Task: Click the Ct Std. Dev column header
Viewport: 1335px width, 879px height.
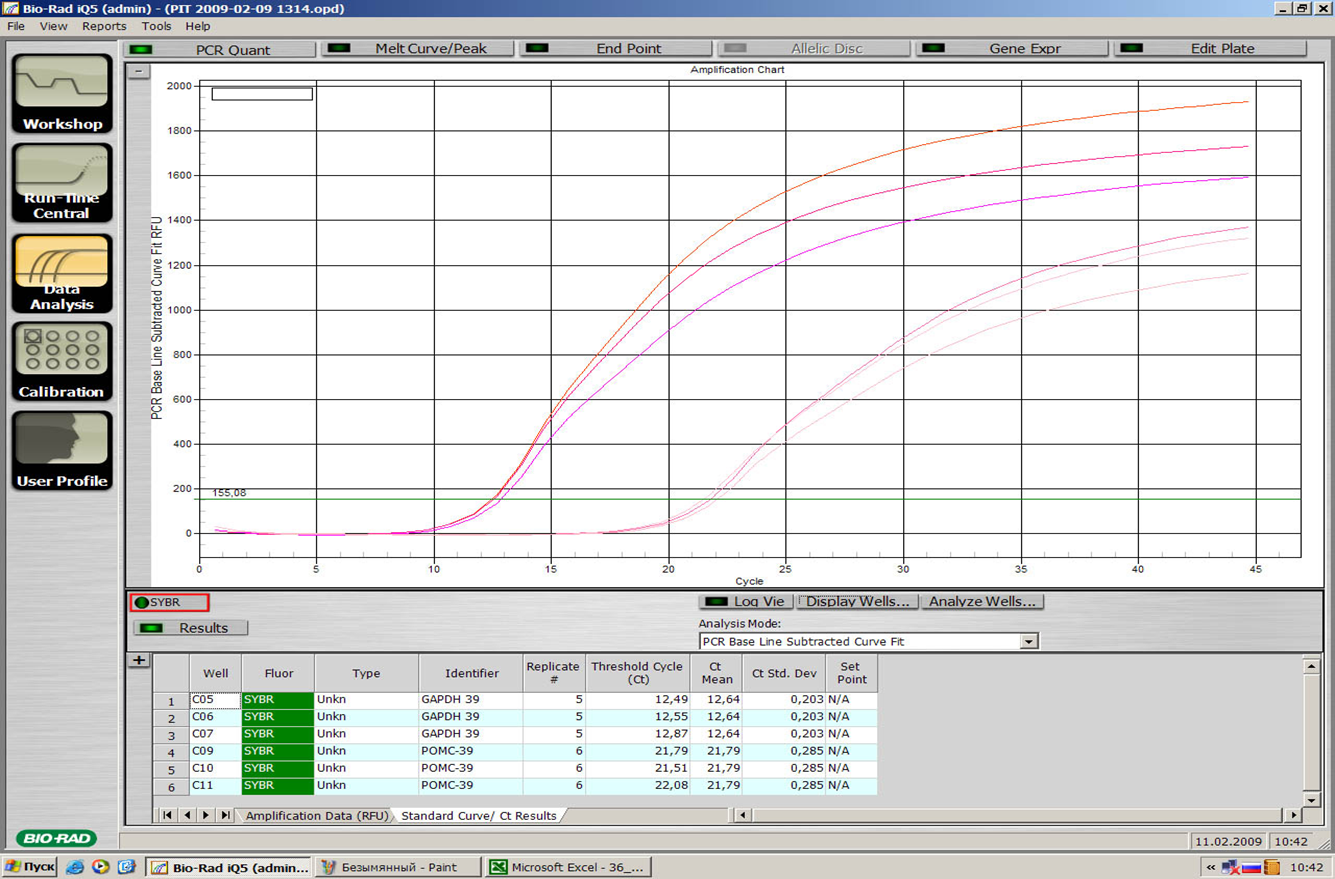Action: 784,673
